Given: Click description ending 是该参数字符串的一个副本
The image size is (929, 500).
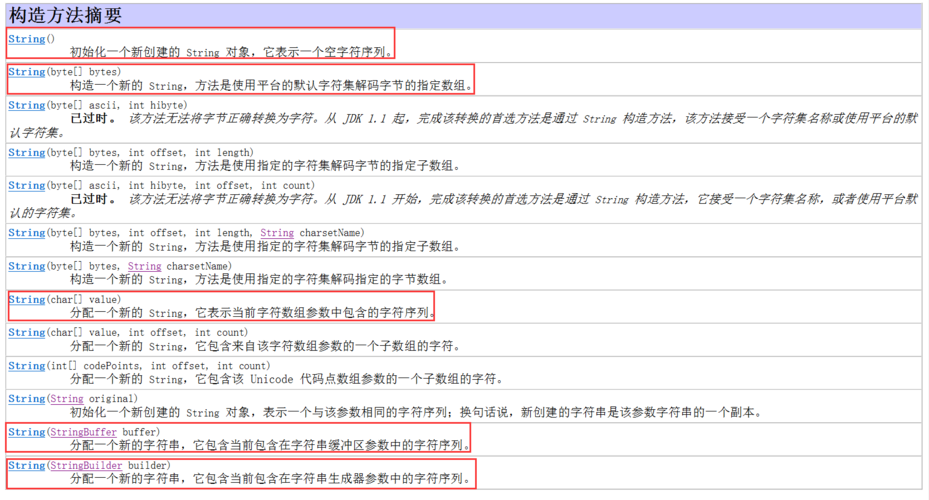Looking at the screenshot, I should coord(416,413).
